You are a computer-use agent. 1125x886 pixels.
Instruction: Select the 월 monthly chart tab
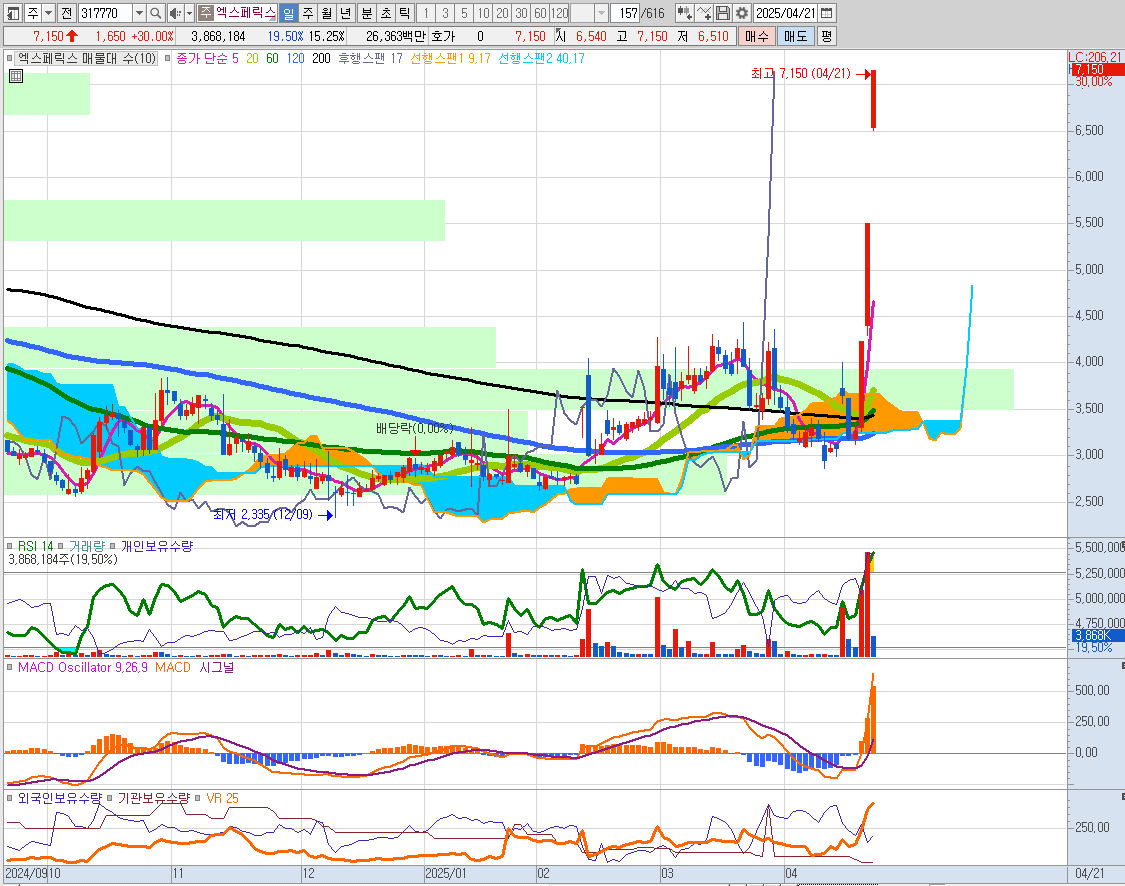[326, 13]
